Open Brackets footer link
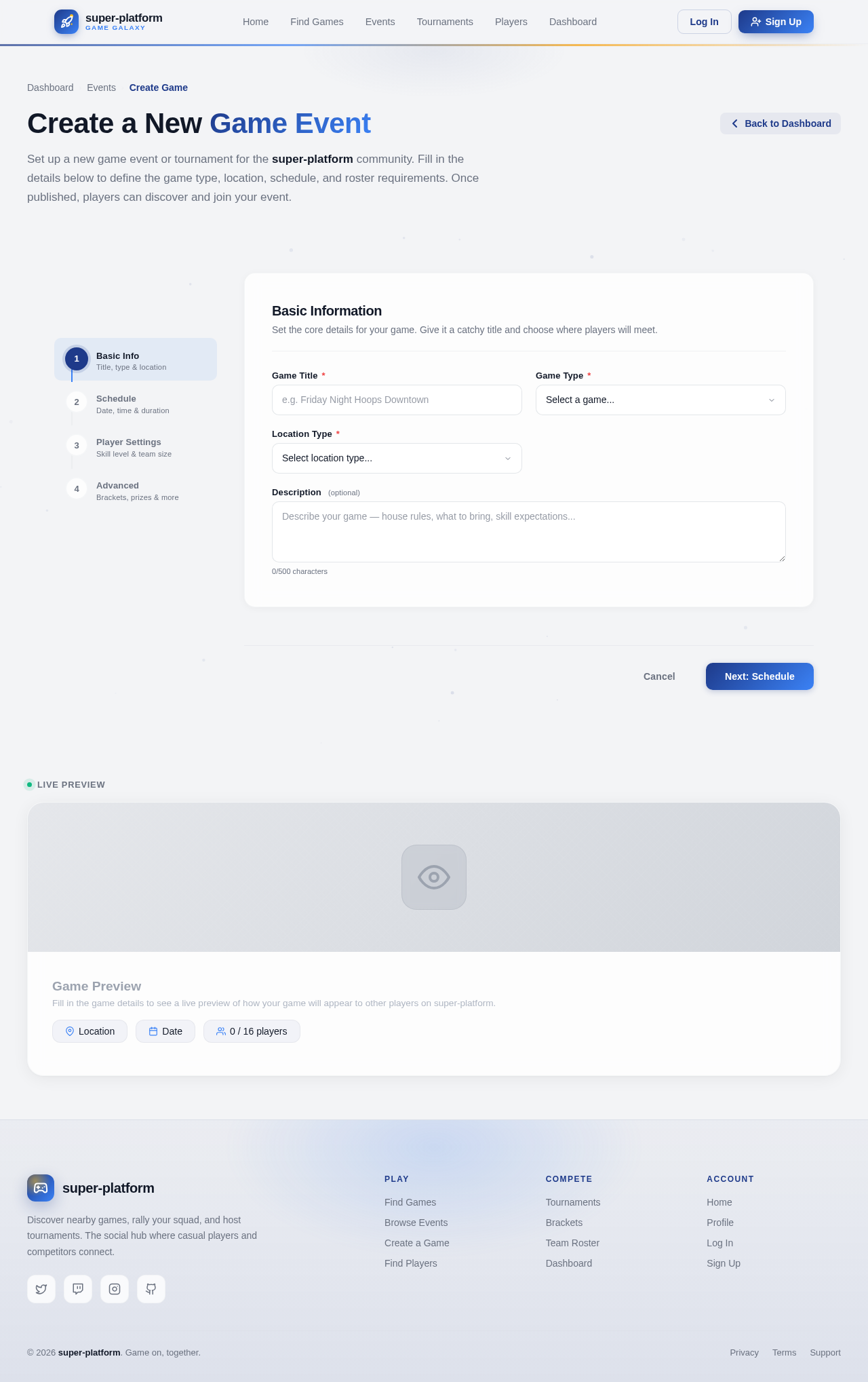868x1382 pixels. (564, 1223)
